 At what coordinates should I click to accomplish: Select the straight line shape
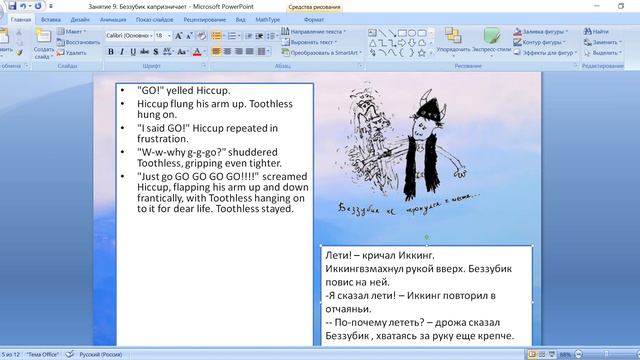click(x=382, y=33)
